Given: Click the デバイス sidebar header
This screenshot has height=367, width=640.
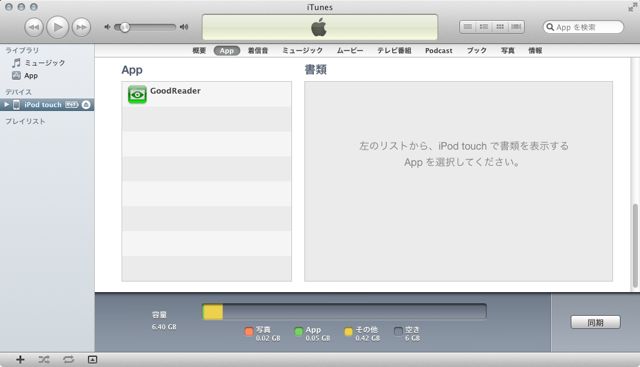Looking at the screenshot, I should pyautogui.click(x=18, y=92).
